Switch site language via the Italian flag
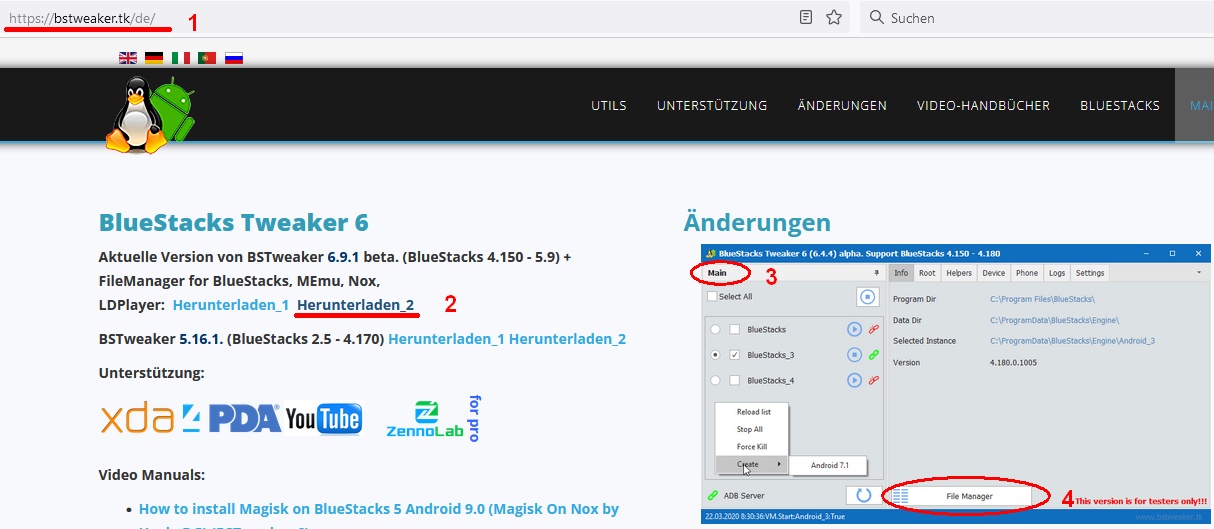This screenshot has height=529, width=1214. tap(181, 58)
